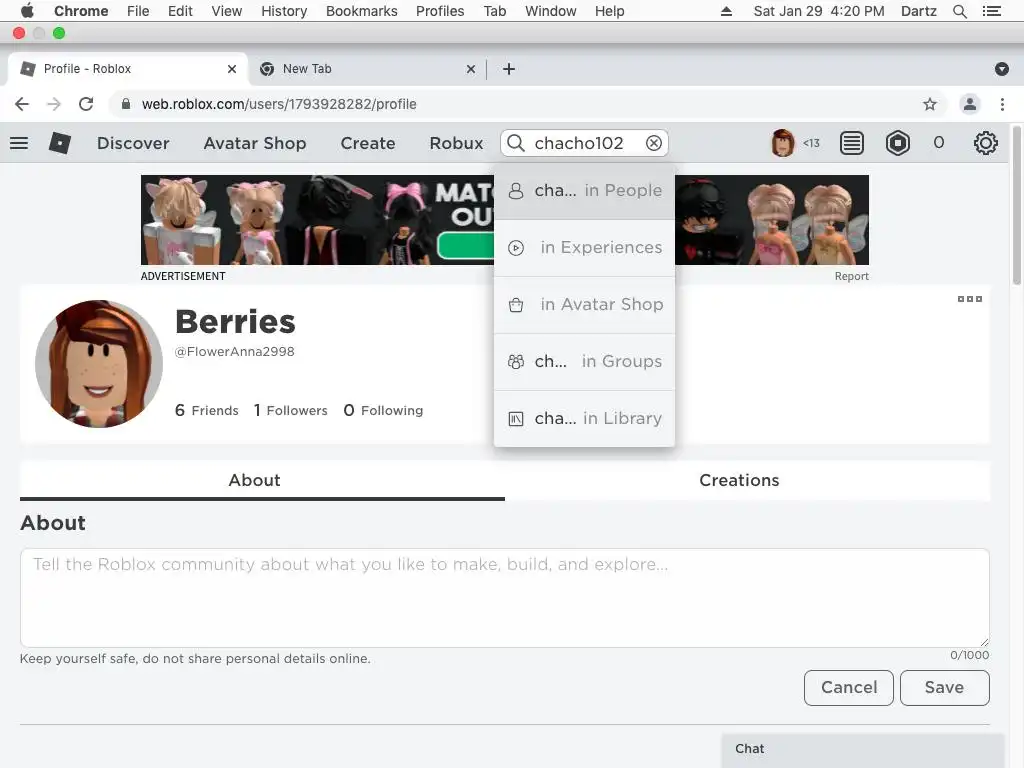The height and width of the screenshot is (768, 1024).
Task: Click the Save button
Action: (944, 688)
